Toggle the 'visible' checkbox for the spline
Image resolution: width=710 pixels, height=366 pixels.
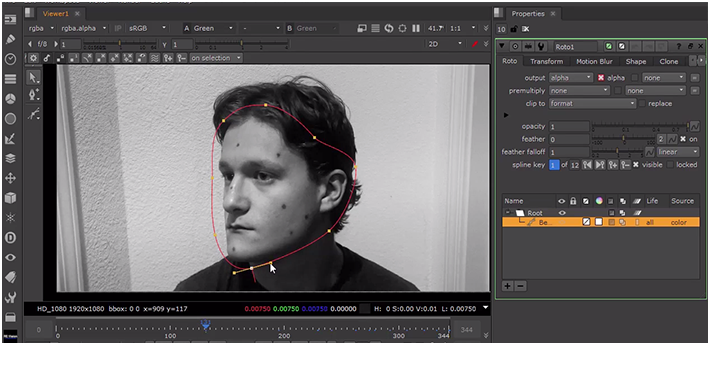636,165
